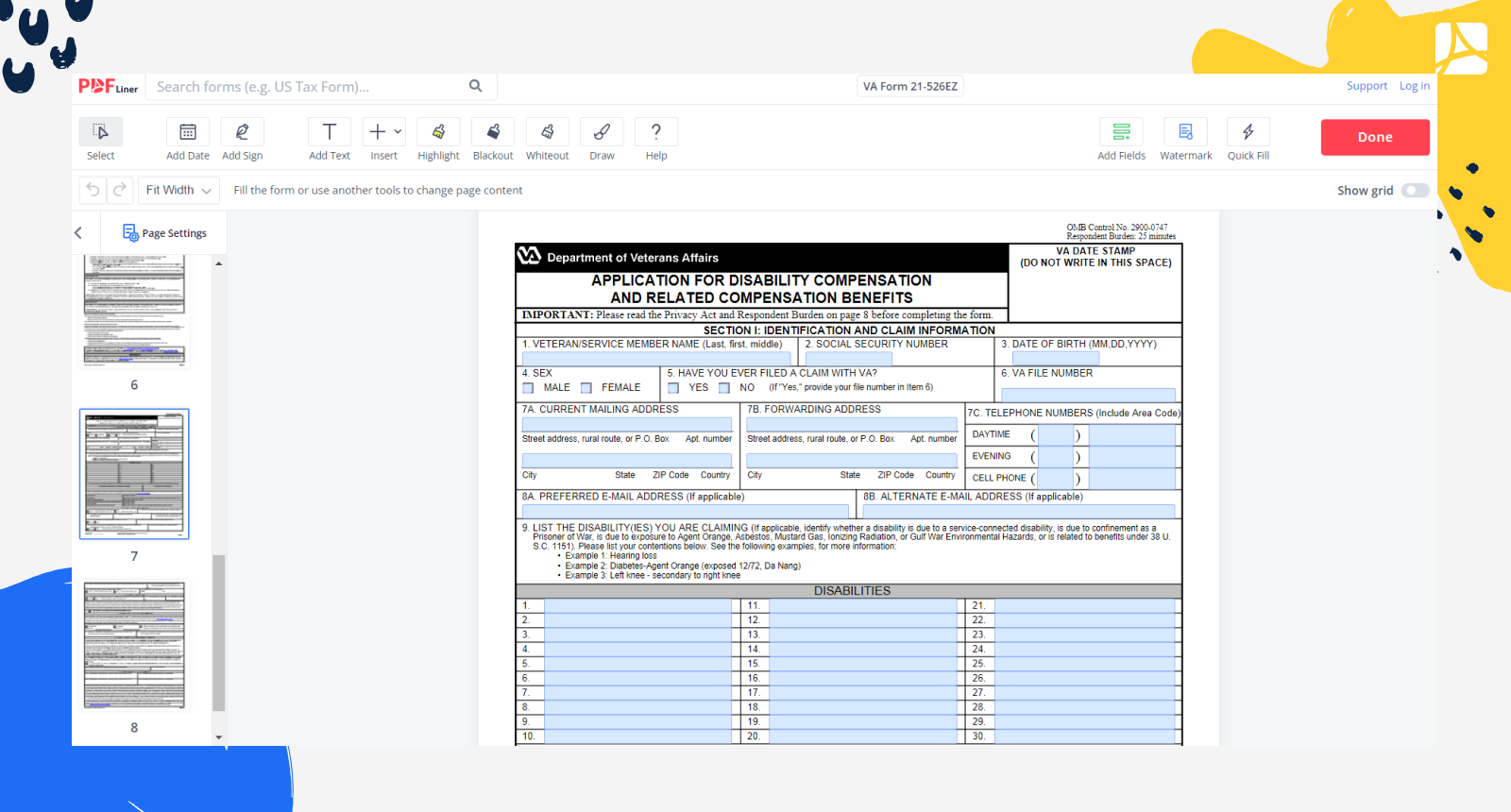Screen dimensions: 1511x812
Task: Select the page 8 thumbnail
Action: pyautogui.click(x=134, y=645)
